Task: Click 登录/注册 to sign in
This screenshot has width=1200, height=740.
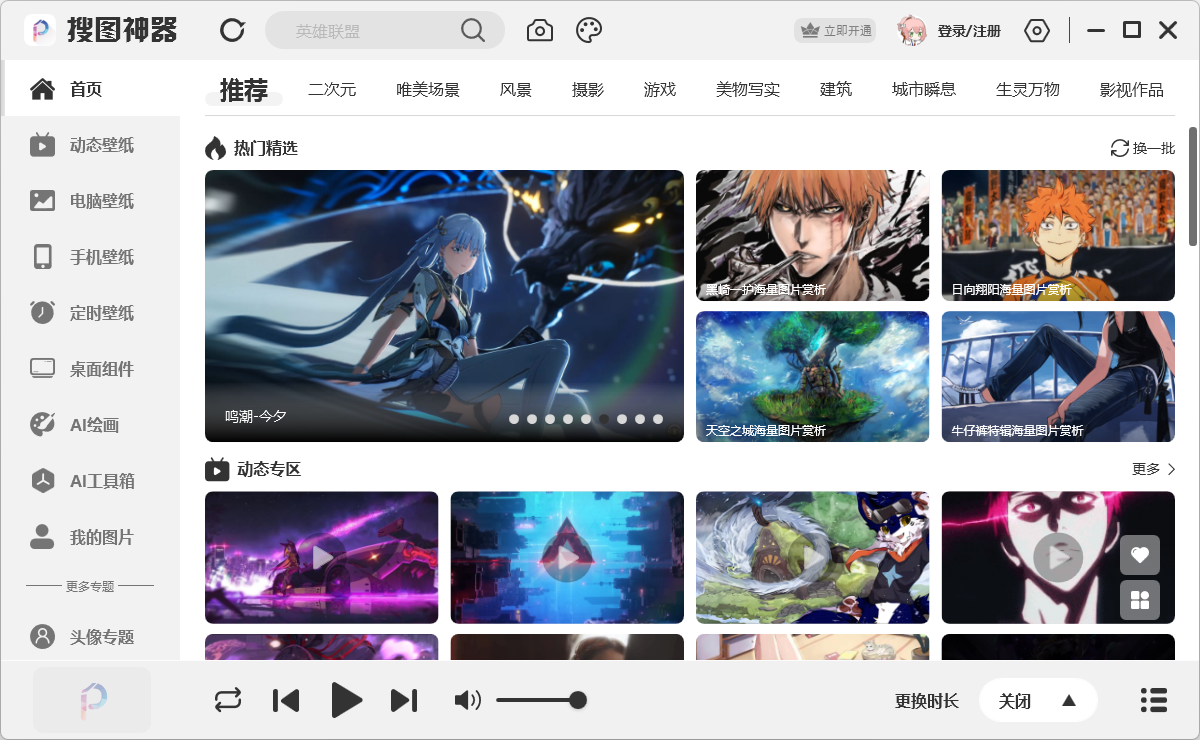Action: tap(969, 31)
